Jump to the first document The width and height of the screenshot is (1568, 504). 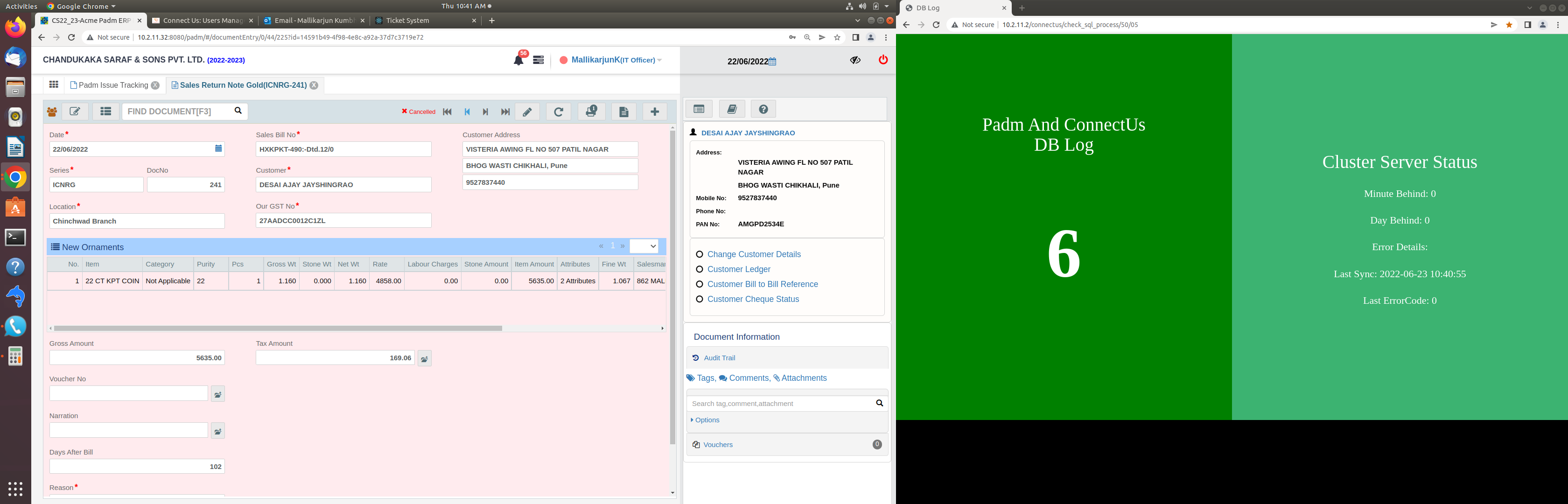coord(448,112)
